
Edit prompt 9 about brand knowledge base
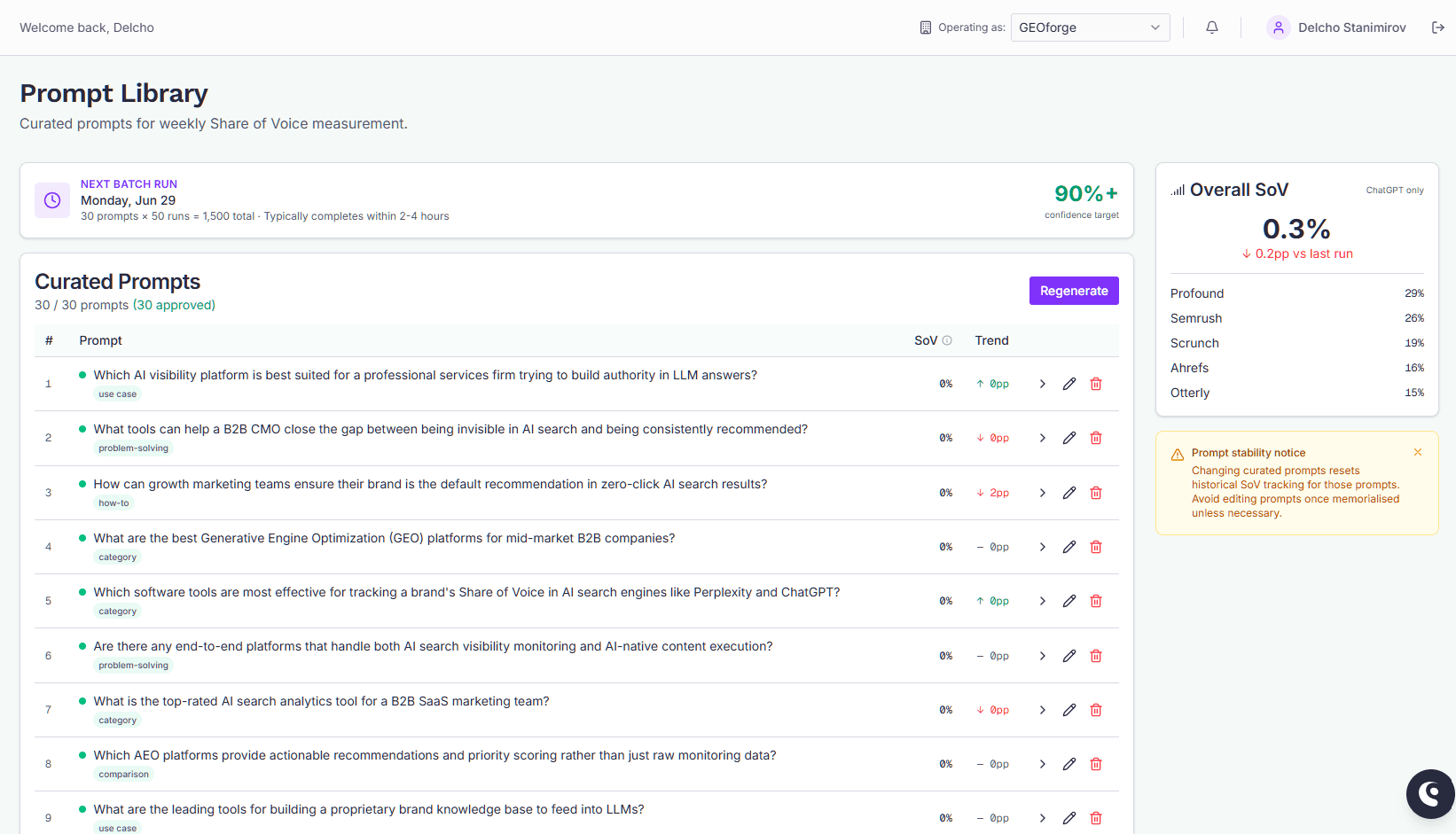click(1069, 818)
